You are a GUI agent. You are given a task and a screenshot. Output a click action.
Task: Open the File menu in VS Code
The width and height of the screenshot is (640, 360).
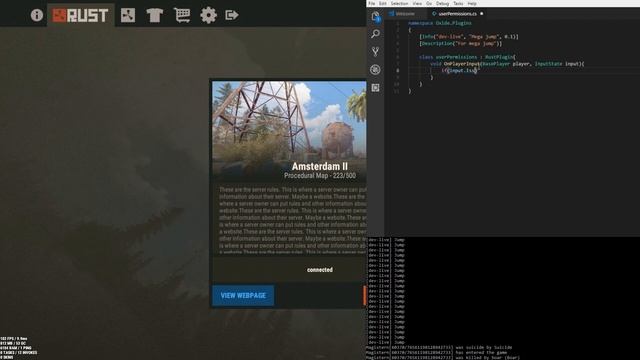[x=371, y=3]
